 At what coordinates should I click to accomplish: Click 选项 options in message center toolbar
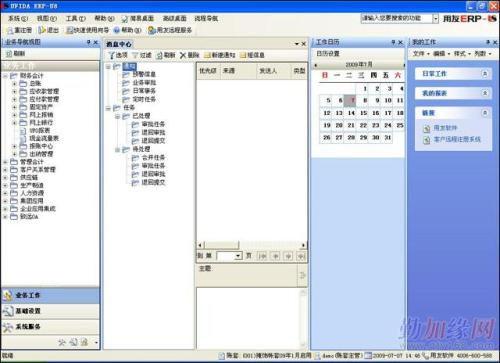pyautogui.click(x=118, y=55)
